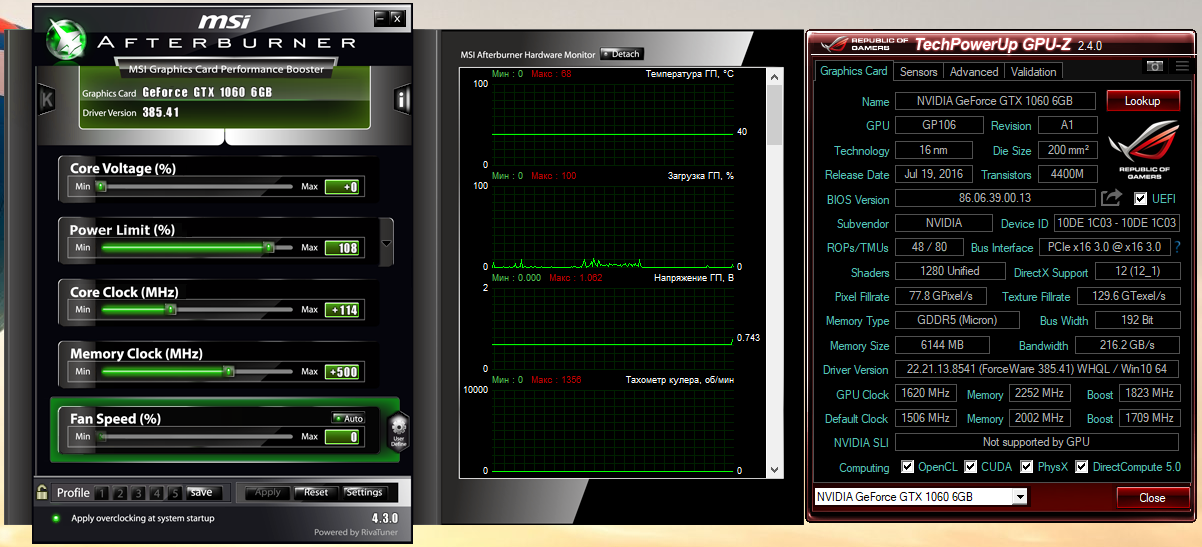Screen dimensions: 1202x547
Task: Minimize the MSI Afterburner window
Action: pyautogui.click(x=380, y=18)
